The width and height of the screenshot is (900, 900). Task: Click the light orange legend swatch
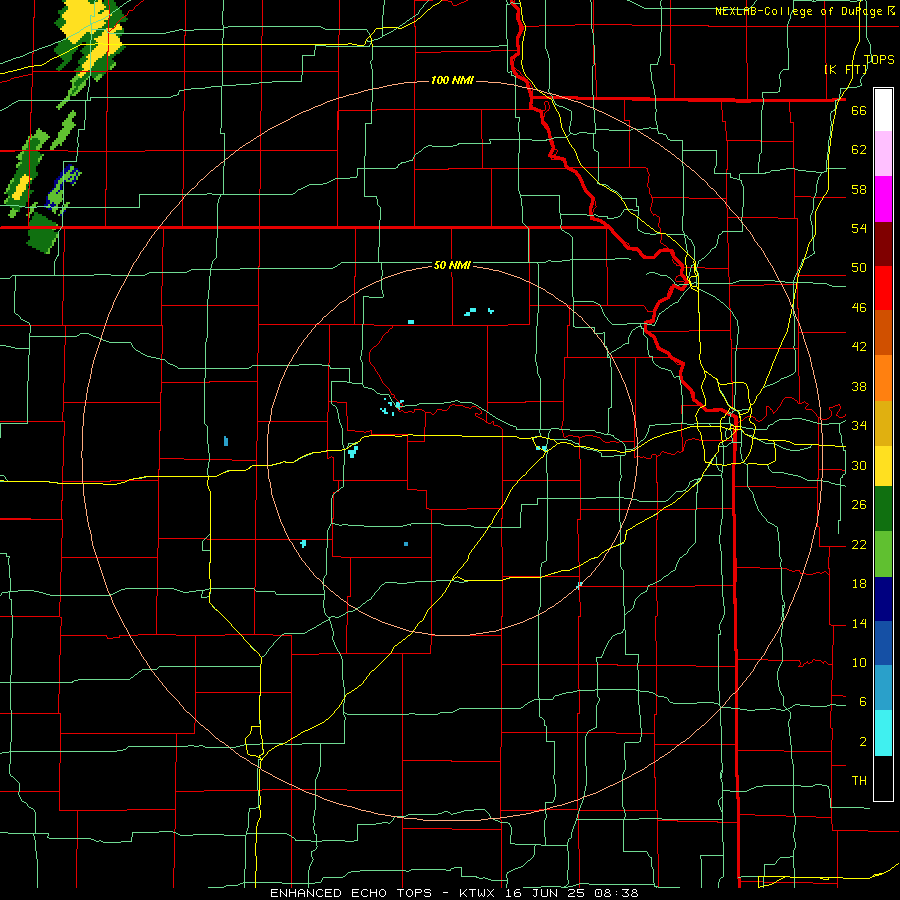coord(883,378)
